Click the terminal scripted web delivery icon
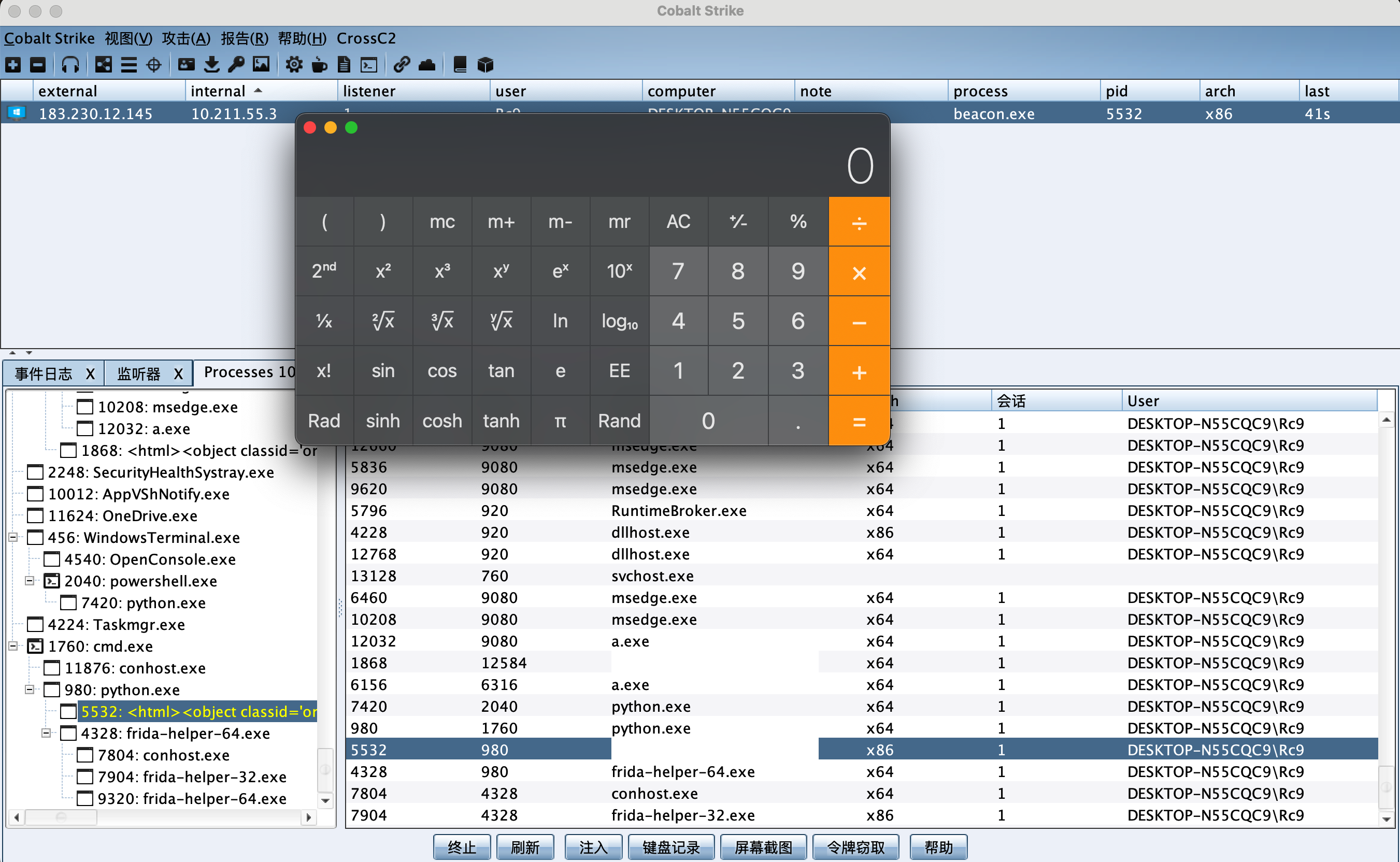This screenshot has height=862, width=1400. pos(369,64)
